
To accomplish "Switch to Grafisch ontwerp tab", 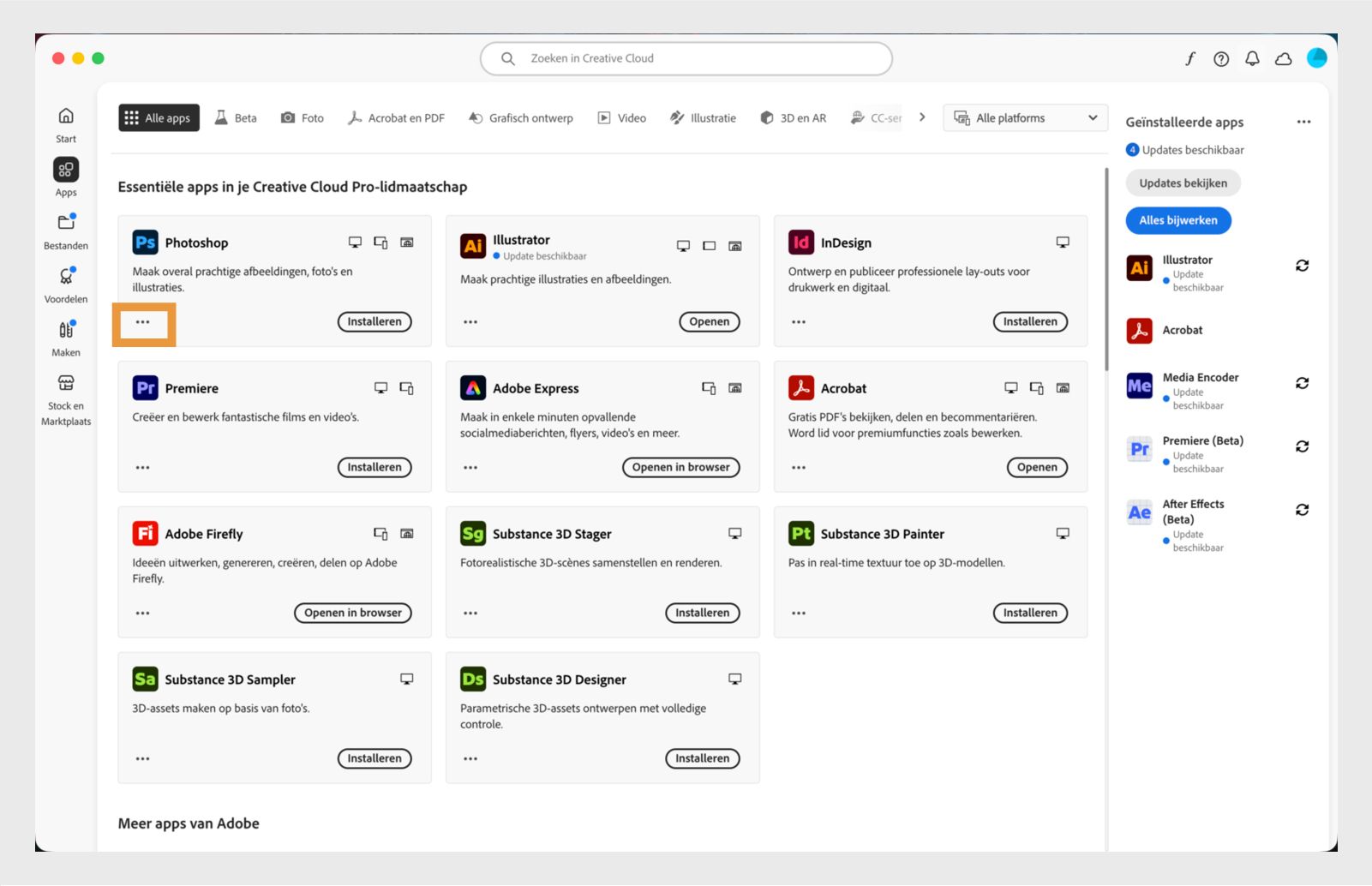I will point(521,118).
